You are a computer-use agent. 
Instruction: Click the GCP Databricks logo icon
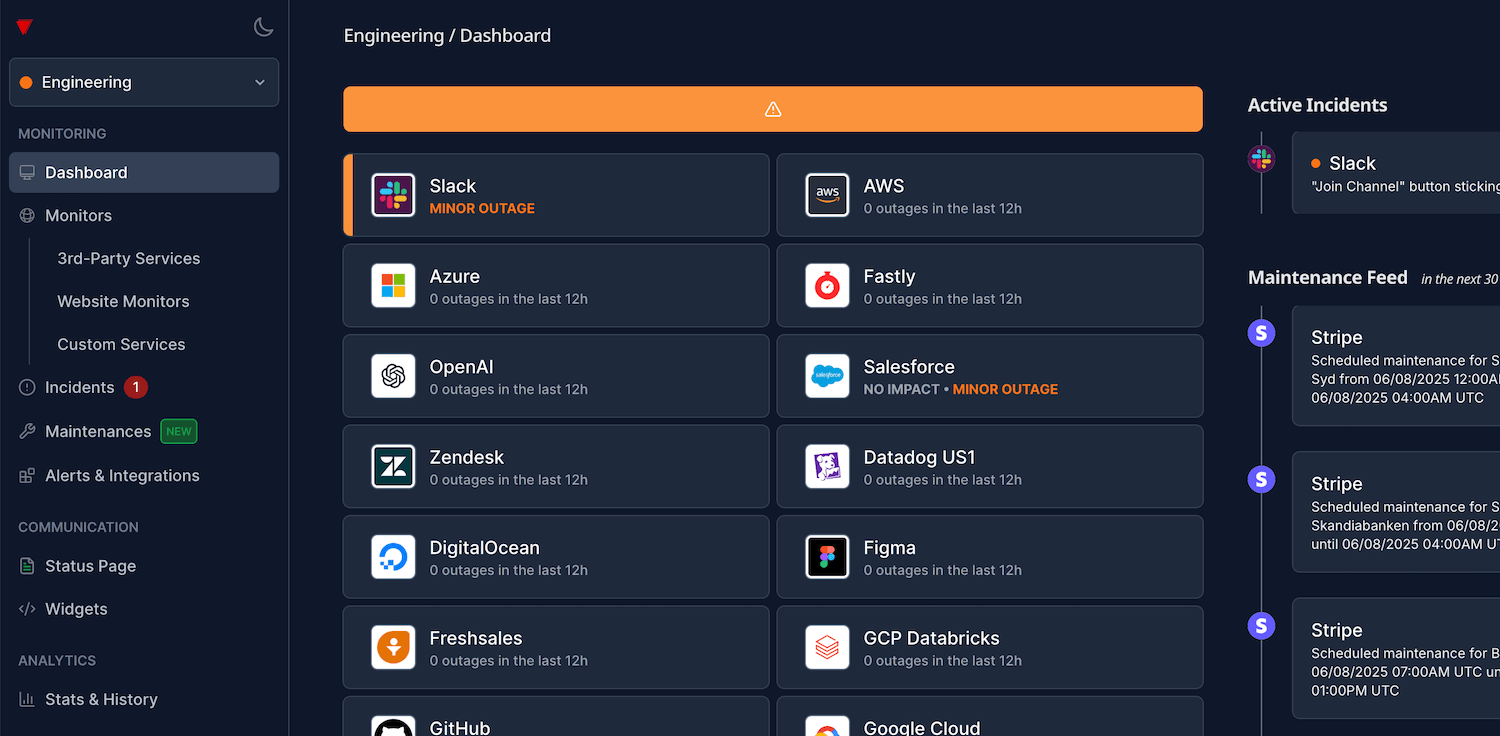(827, 647)
